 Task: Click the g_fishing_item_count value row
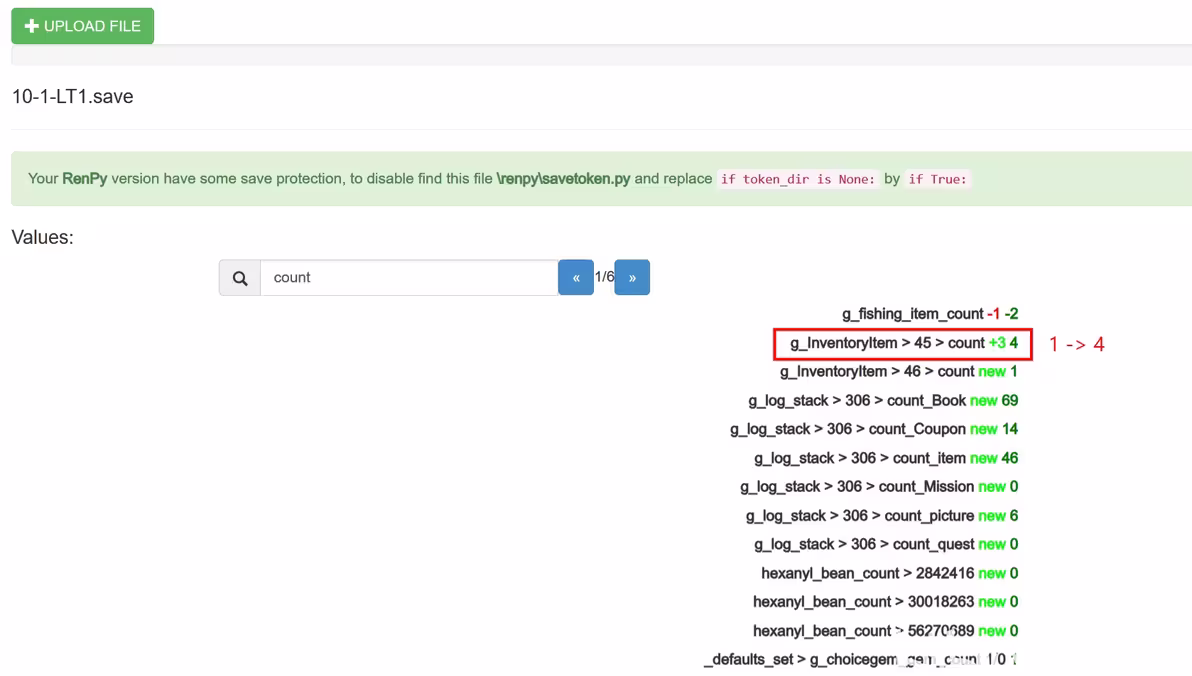(x=930, y=313)
